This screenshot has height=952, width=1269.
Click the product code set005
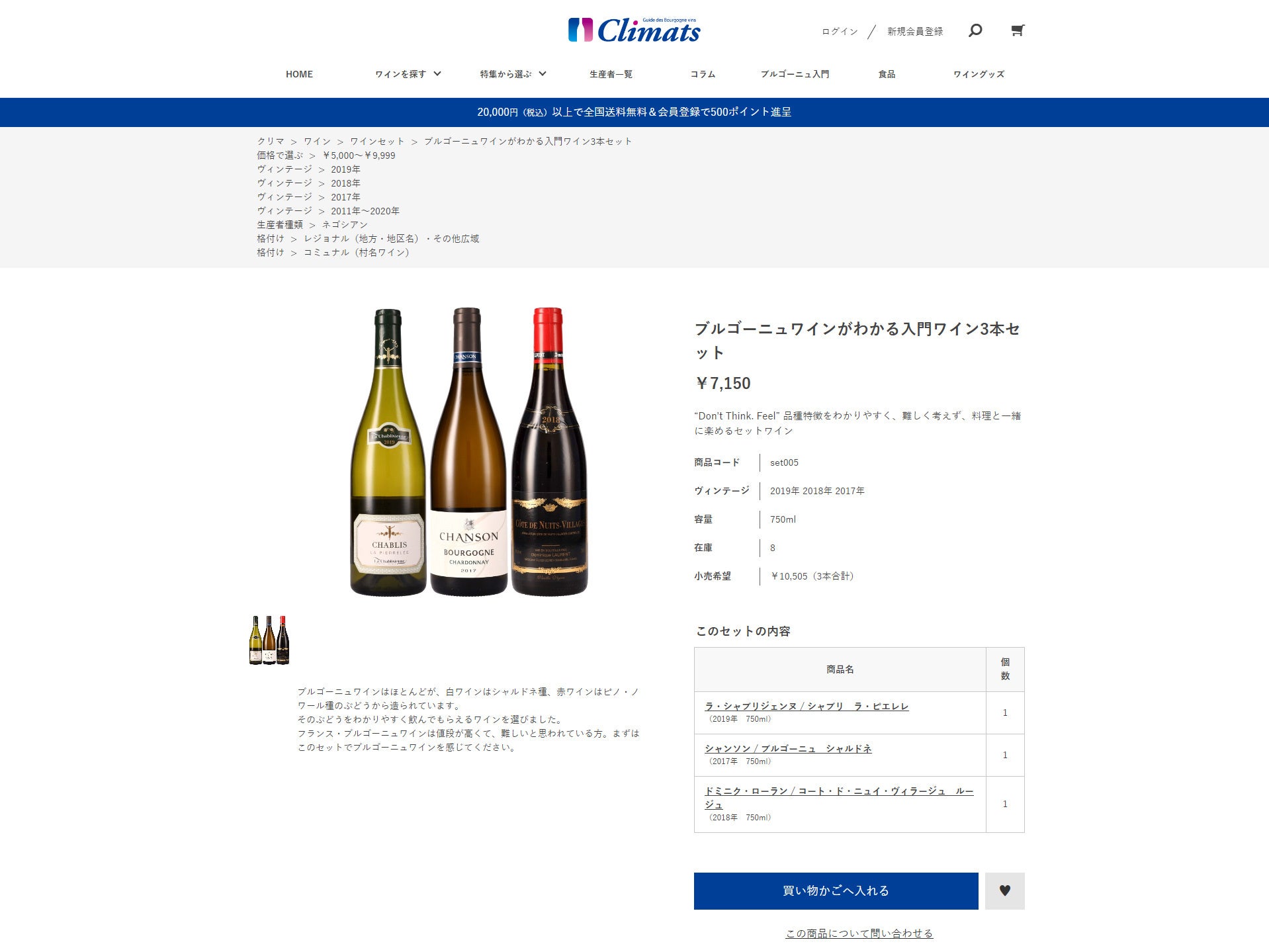(x=784, y=462)
